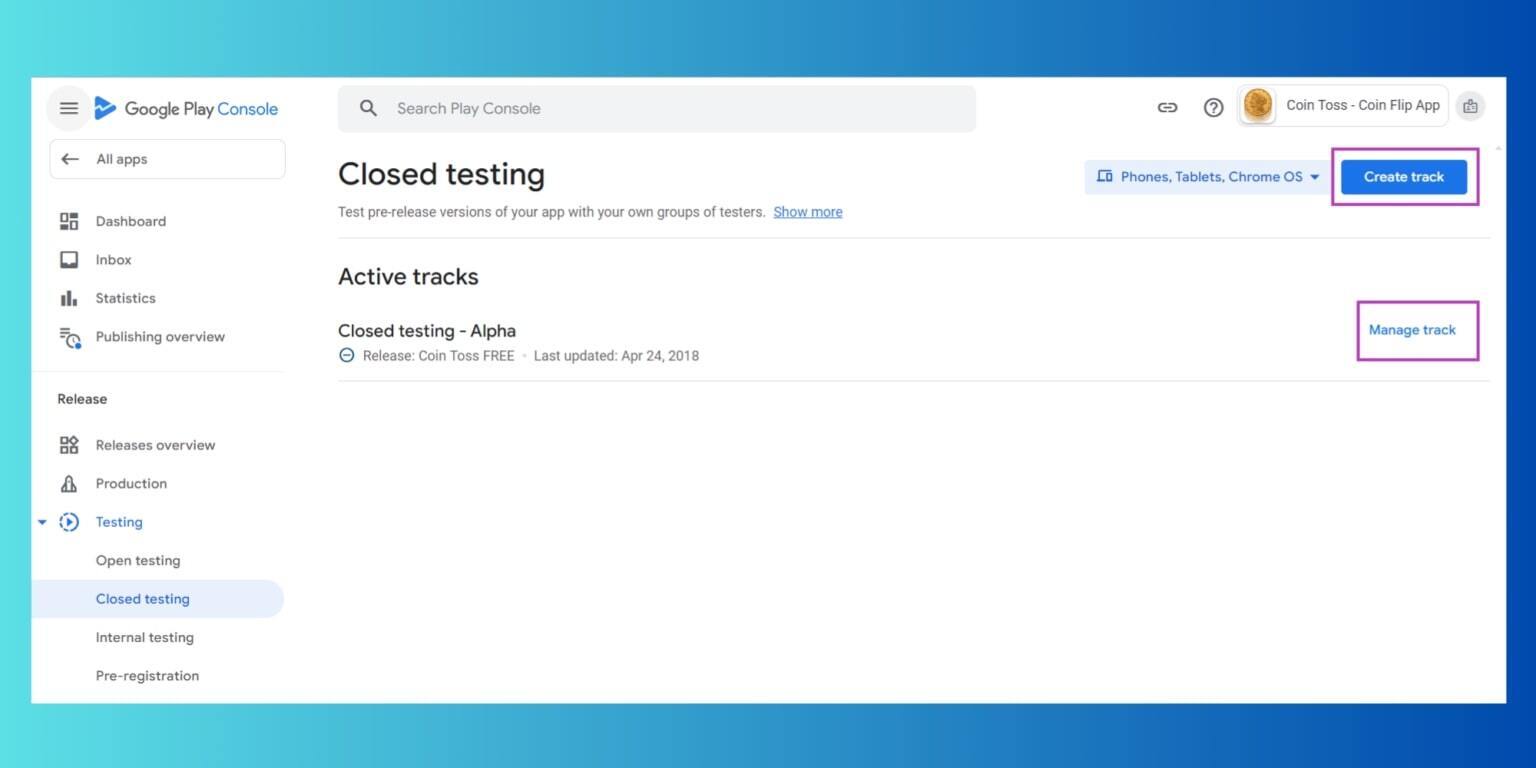Click the Show more link

[x=808, y=212]
